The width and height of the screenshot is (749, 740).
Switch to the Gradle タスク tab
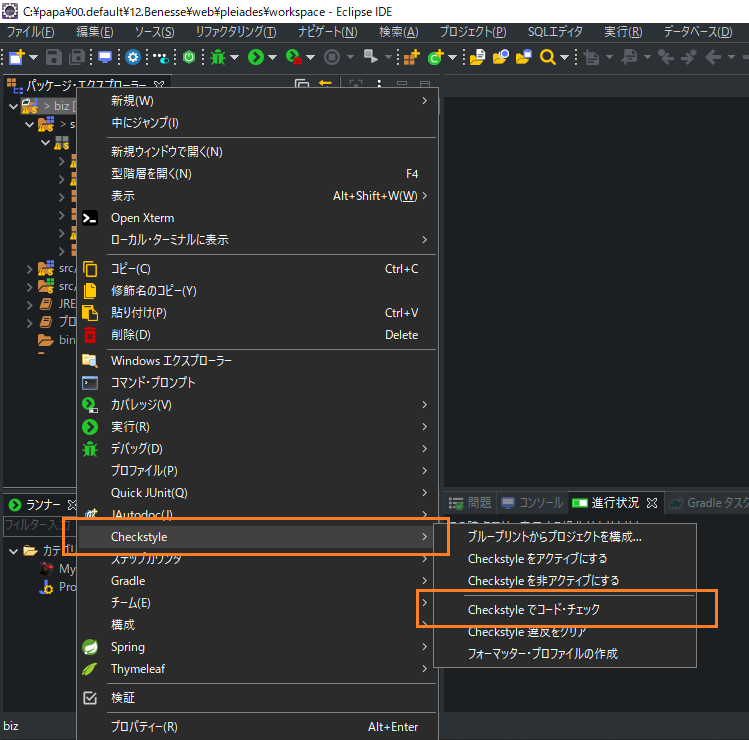(709, 503)
